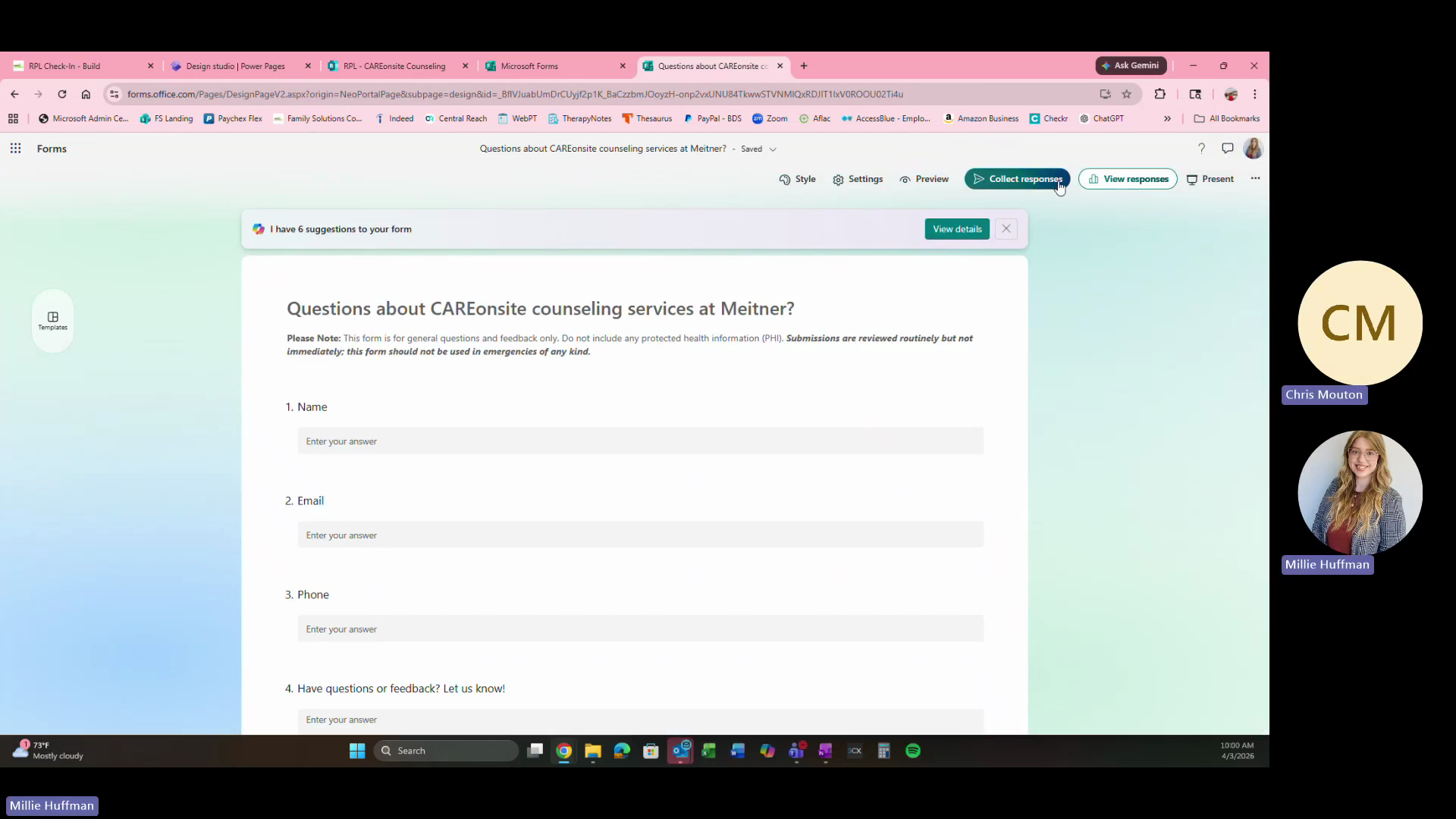Open Chrome from taskbar
This screenshot has width=1456, height=819.
click(563, 751)
